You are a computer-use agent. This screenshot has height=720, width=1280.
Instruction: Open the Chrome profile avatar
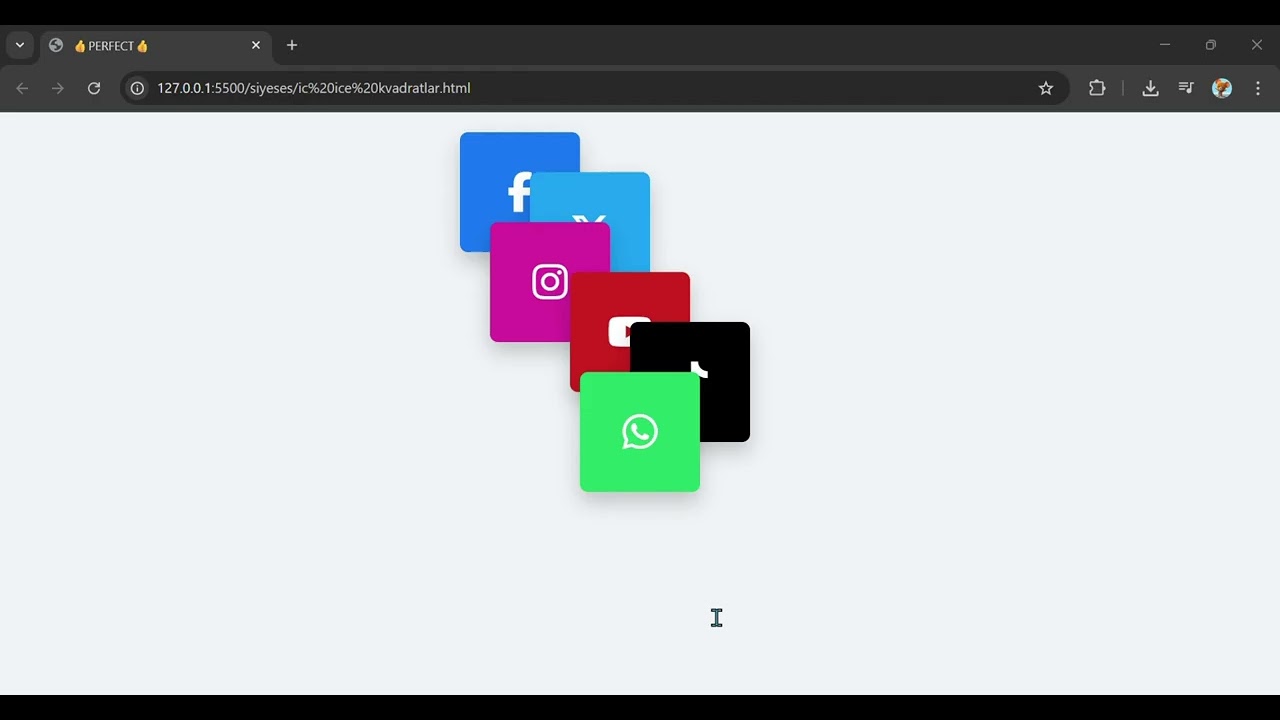(x=1222, y=88)
